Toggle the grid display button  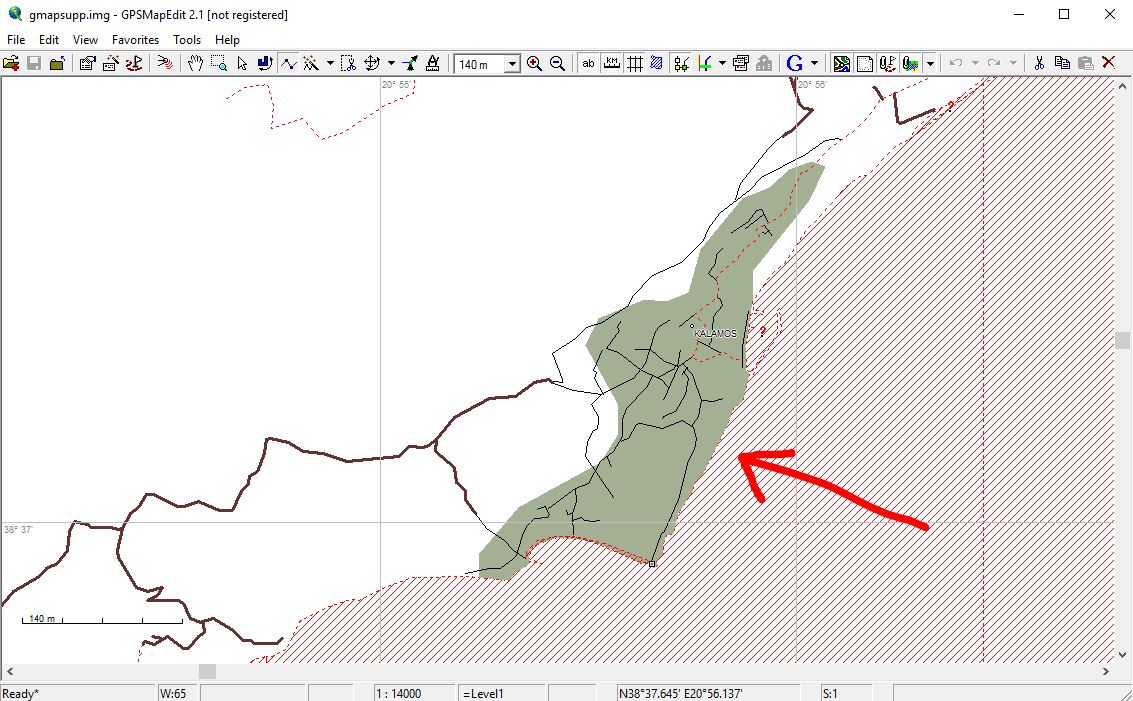[634, 63]
